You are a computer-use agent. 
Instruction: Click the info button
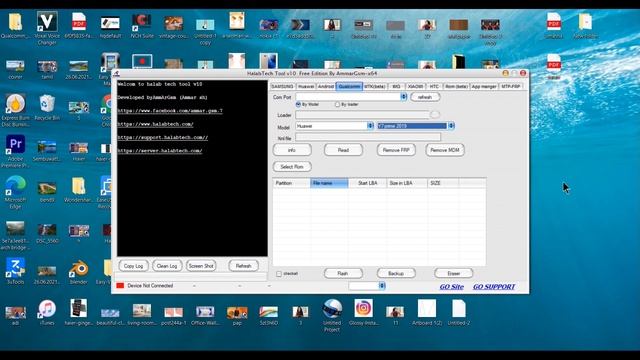coord(292,150)
